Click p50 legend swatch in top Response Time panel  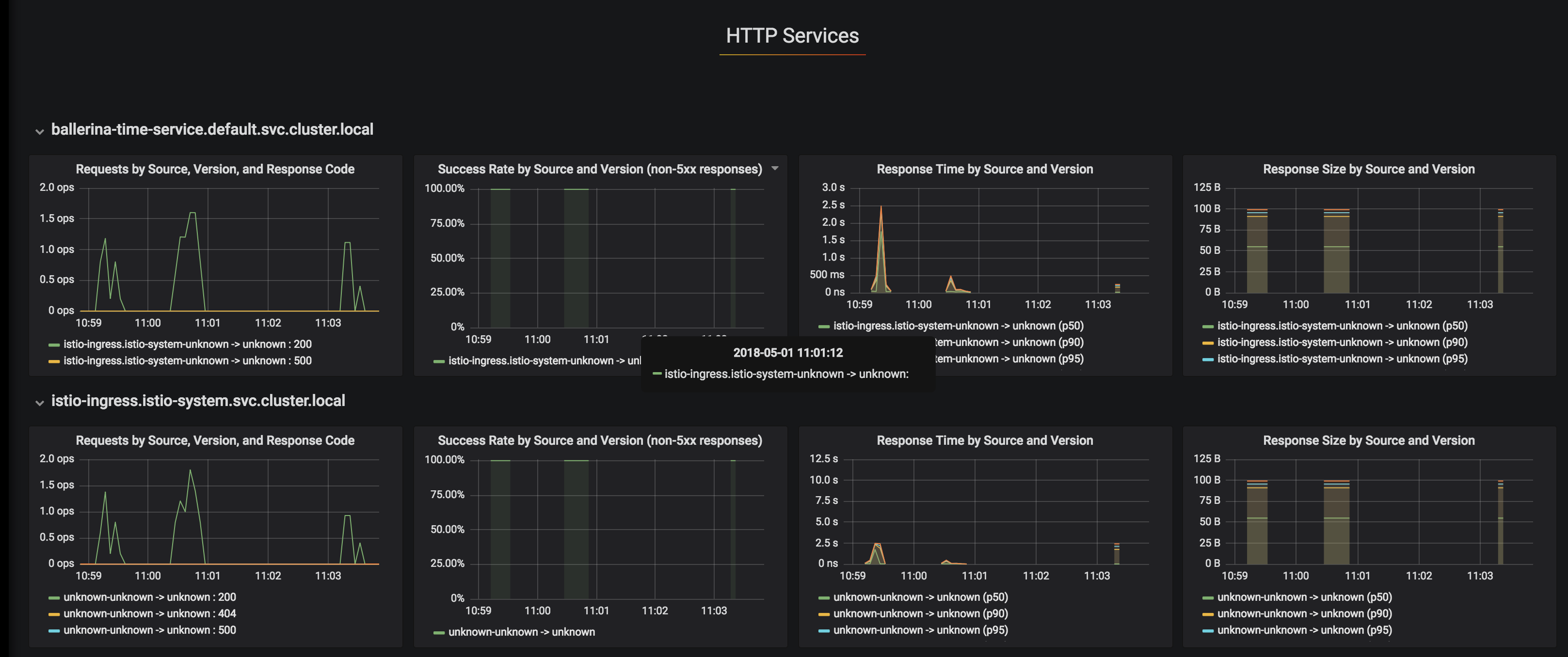824,327
